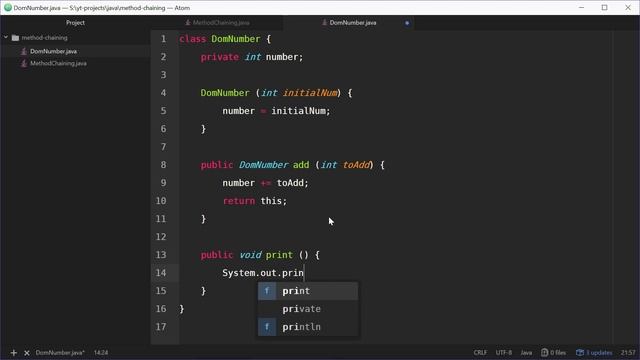Open DomNumber.java in the project tree
Viewport: 640px width, 360px height.
[53, 51]
